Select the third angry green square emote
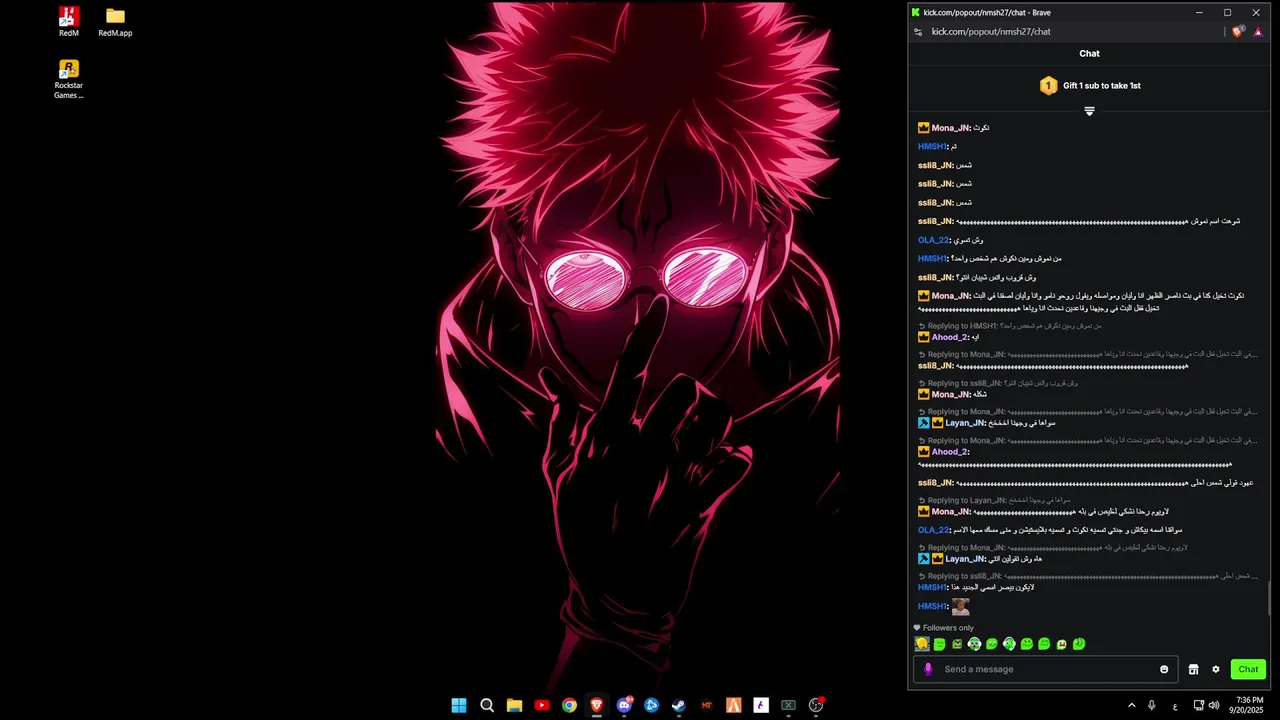Screen dimensions: 1280x720 [957, 644]
